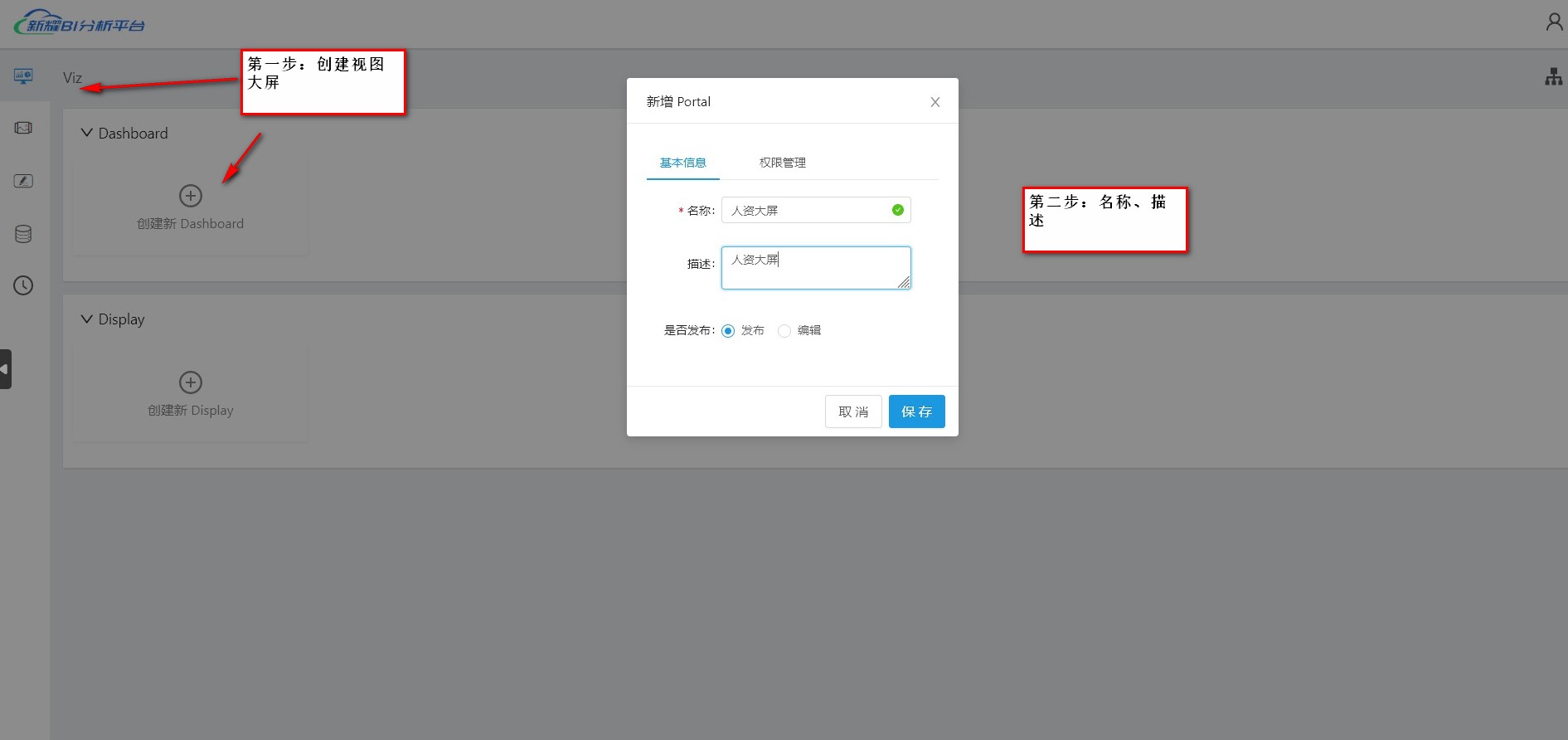
Task: Click the Viz monitor icon in sidebar
Action: click(x=23, y=76)
